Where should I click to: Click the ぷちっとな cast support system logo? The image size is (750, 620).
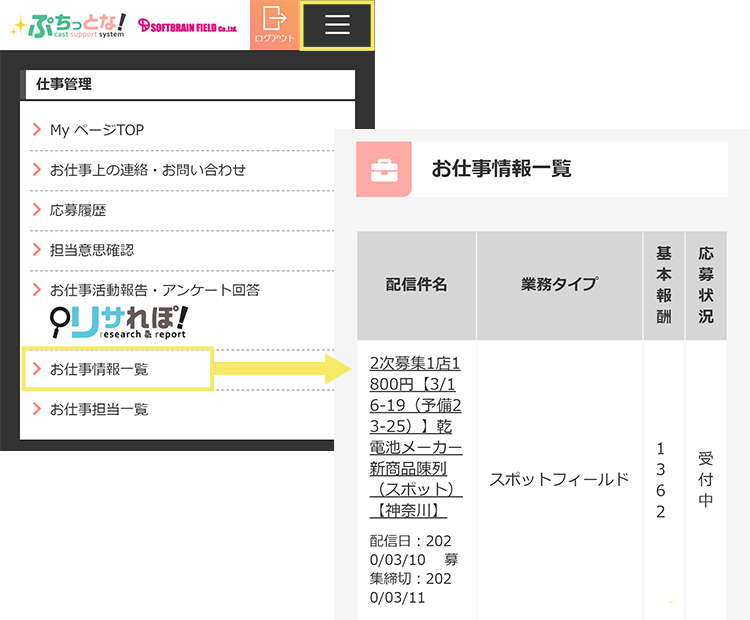[x=68, y=25]
